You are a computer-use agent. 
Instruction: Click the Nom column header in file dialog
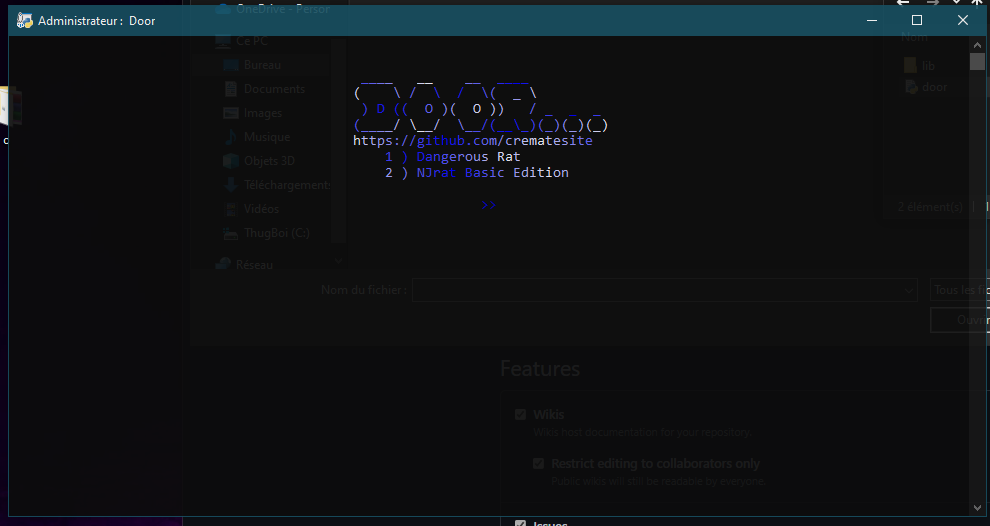[x=914, y=37]
